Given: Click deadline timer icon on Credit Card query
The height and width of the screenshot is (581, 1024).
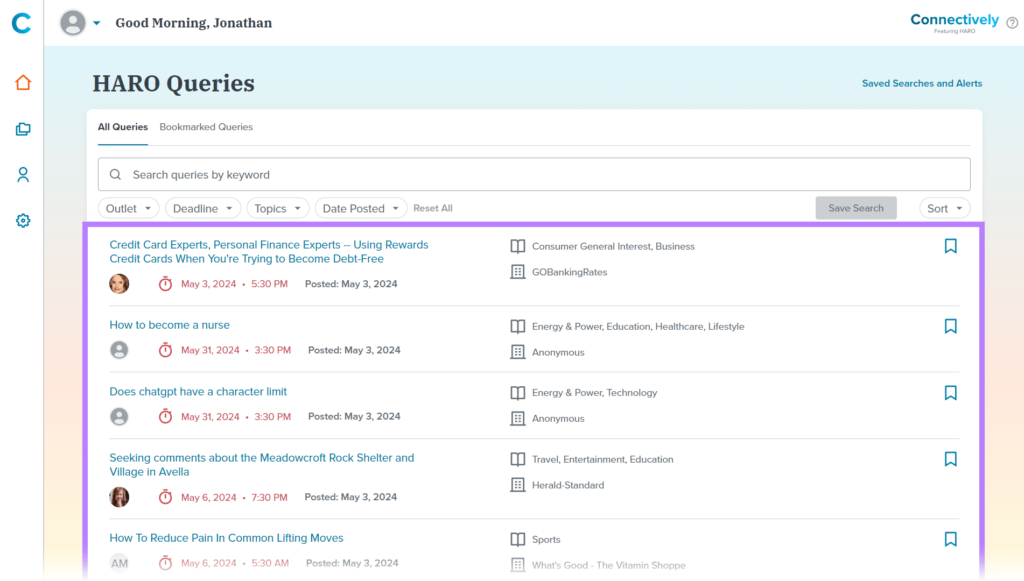Looking at the screenshot, I should click(x=165, y=284).
